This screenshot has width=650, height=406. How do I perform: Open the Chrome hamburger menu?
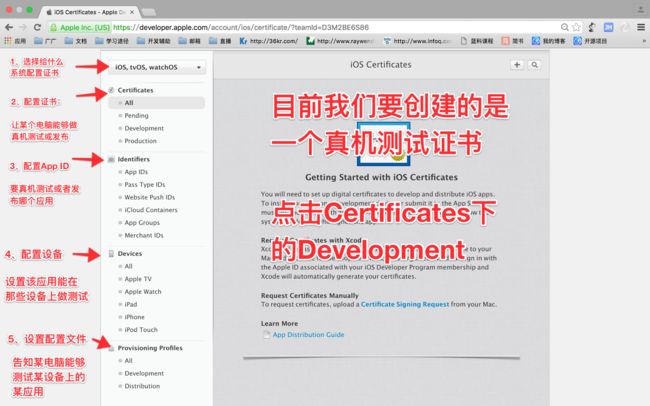pos(641,27)
